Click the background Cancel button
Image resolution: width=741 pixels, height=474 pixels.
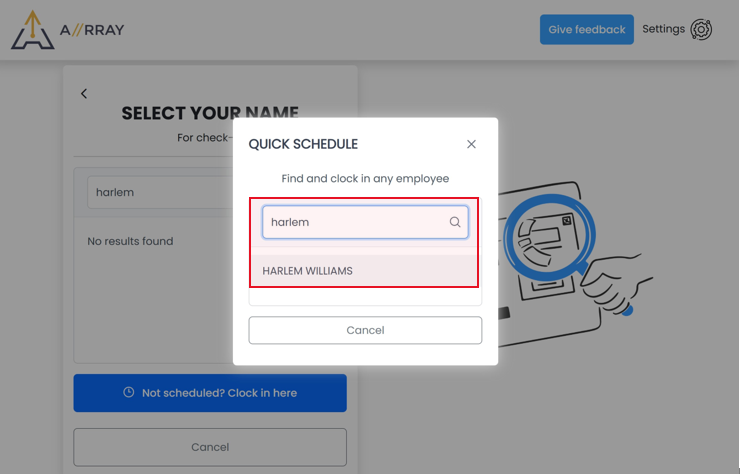coord(210,447)
